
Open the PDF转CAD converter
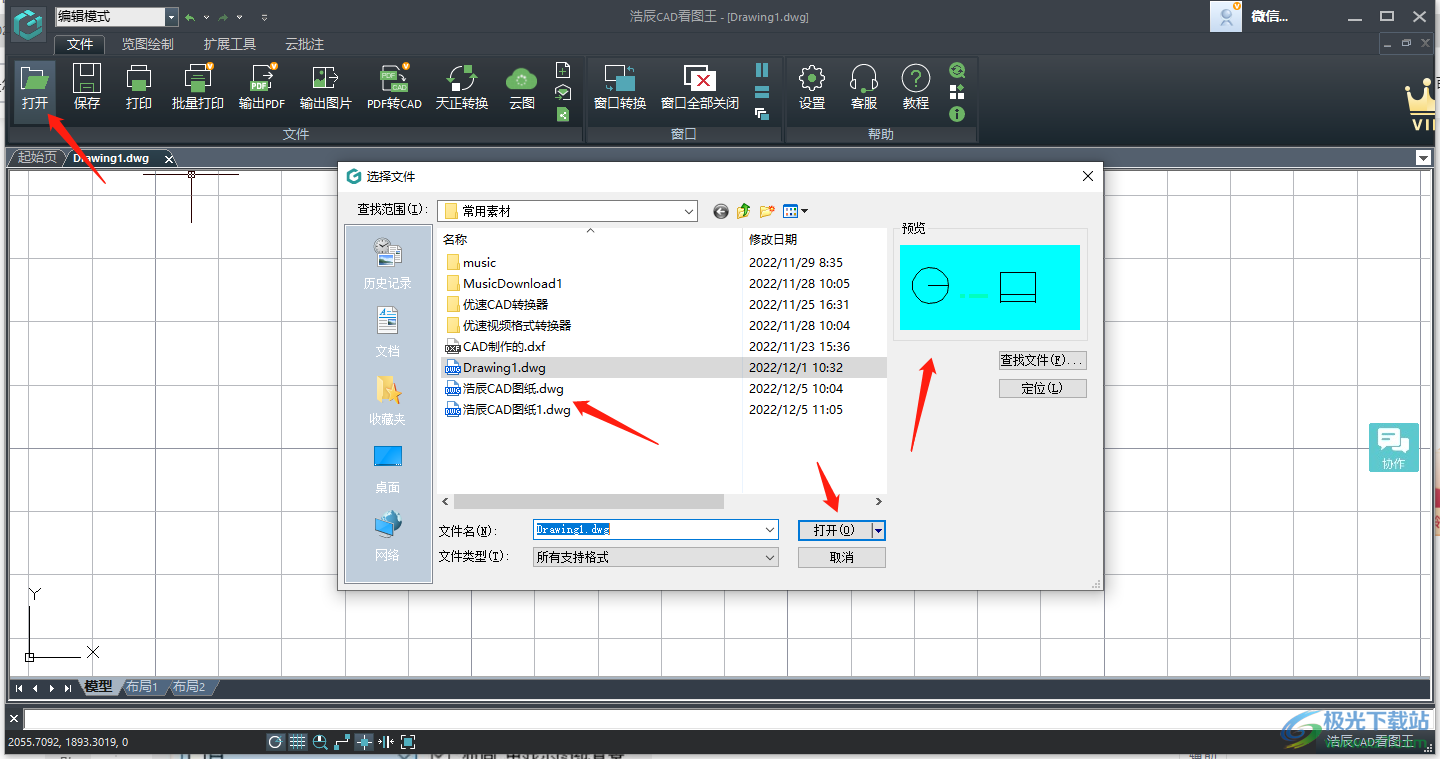[x=394, y=87]
